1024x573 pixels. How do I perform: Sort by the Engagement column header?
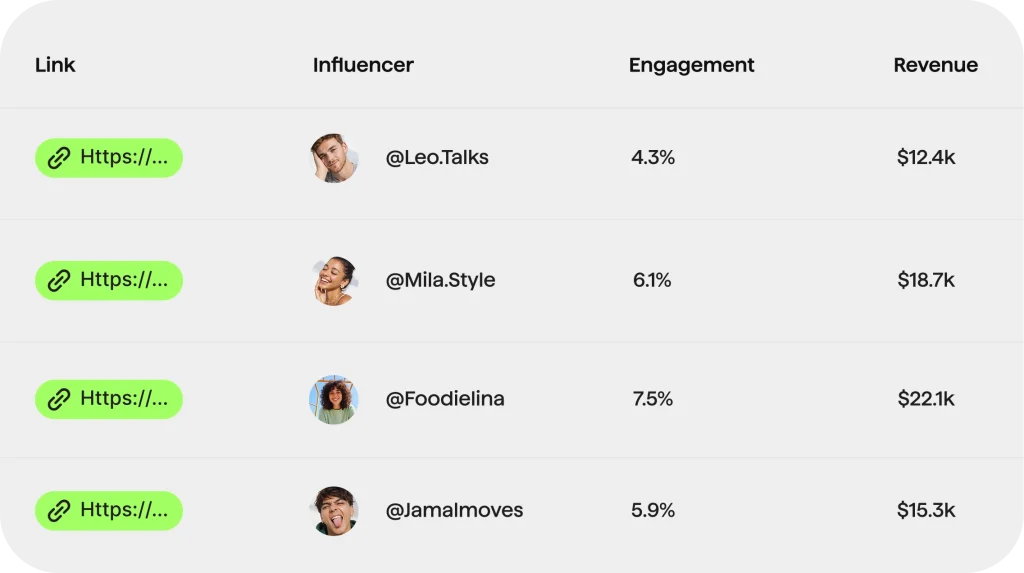tap(691, 65)
